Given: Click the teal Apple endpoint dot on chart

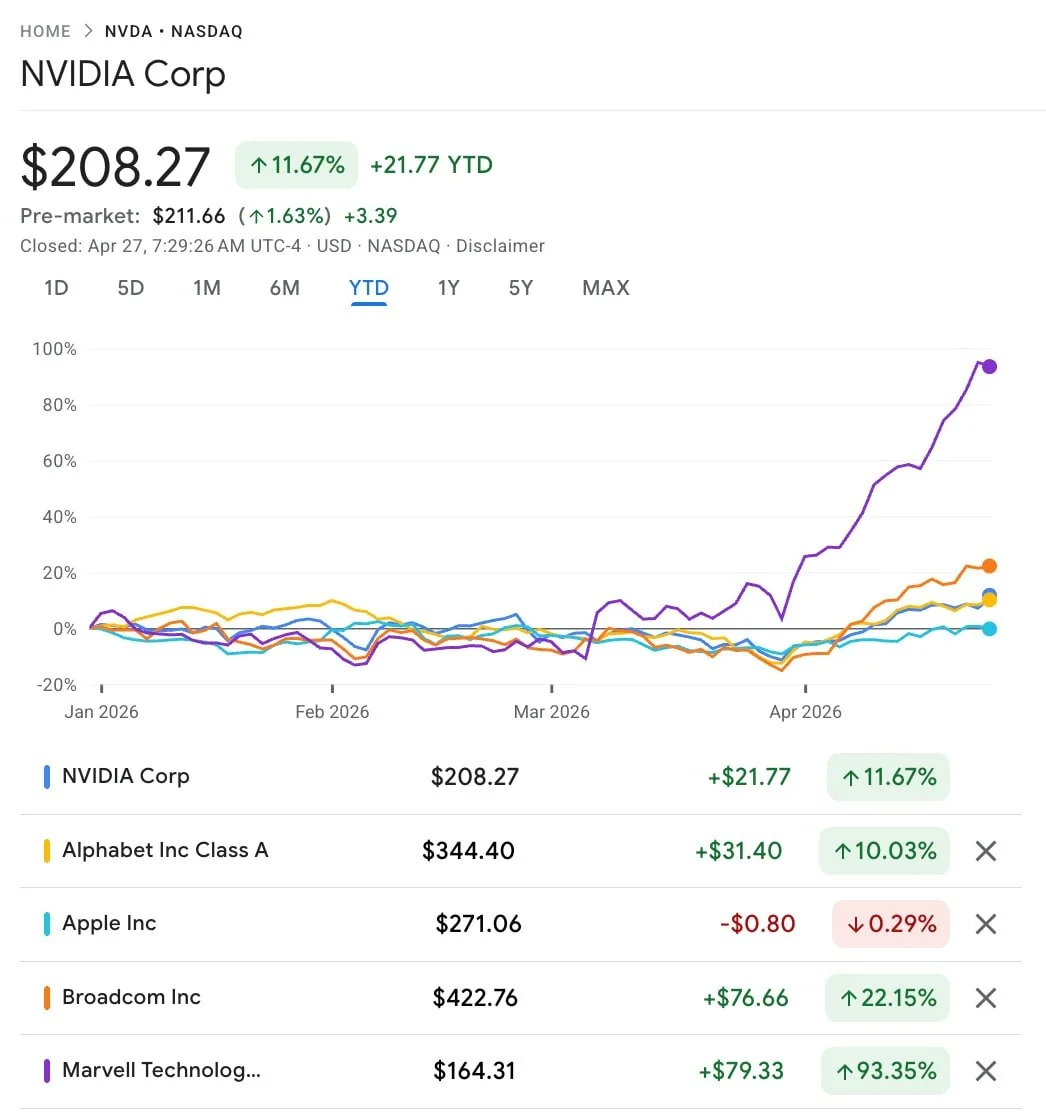Looking at the screenshot, I should [989, 628].
